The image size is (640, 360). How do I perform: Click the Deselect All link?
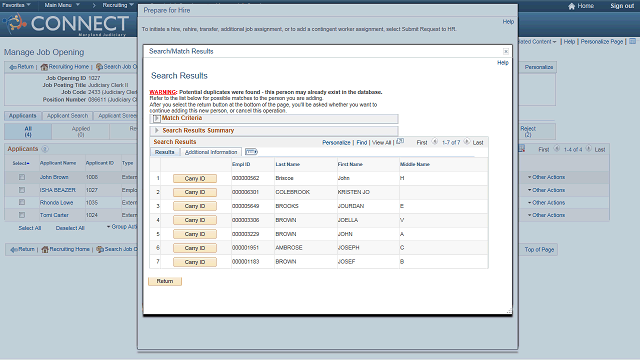tap(70, 228)
